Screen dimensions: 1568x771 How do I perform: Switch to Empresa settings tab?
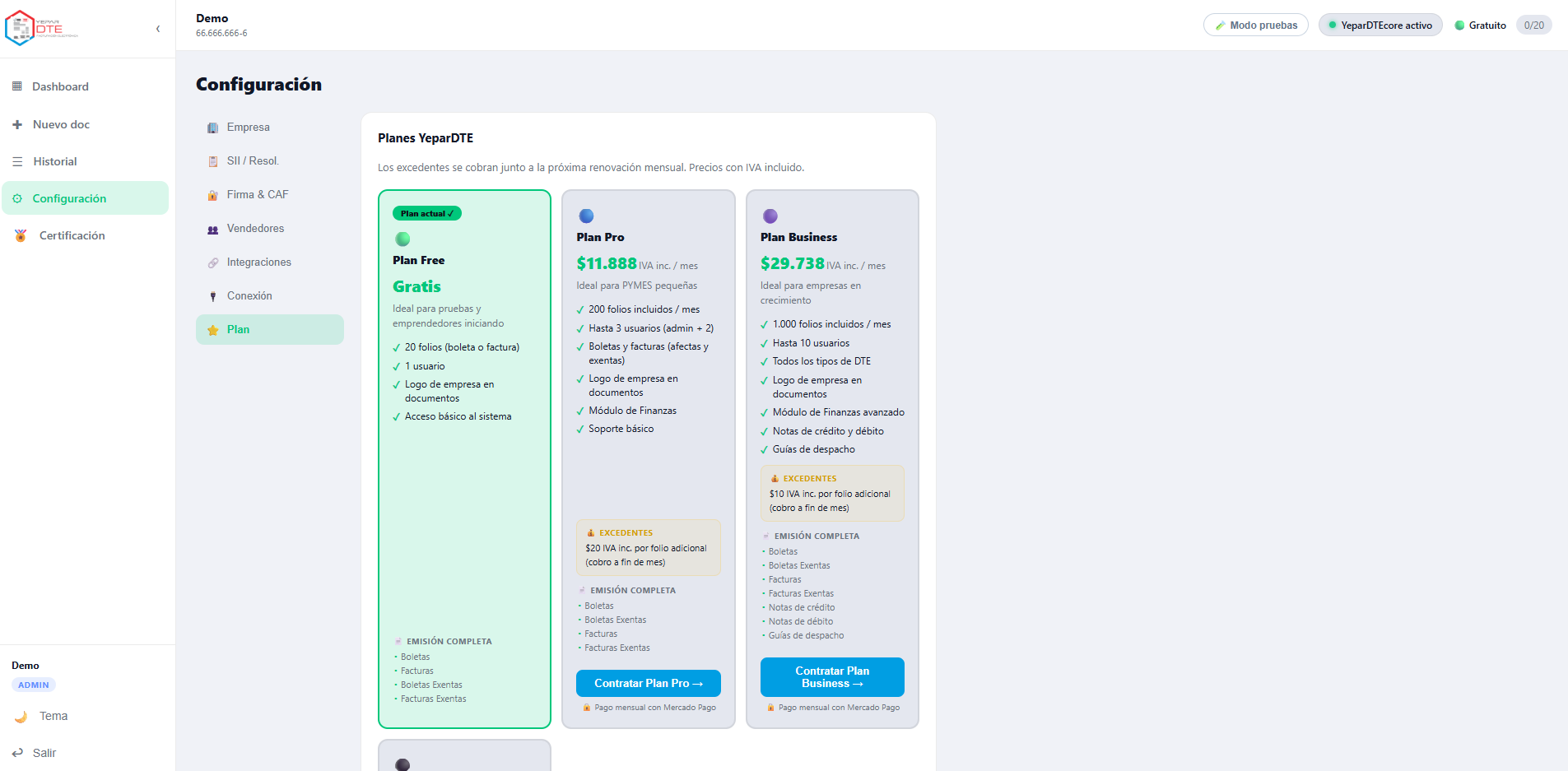click(270, 128)
